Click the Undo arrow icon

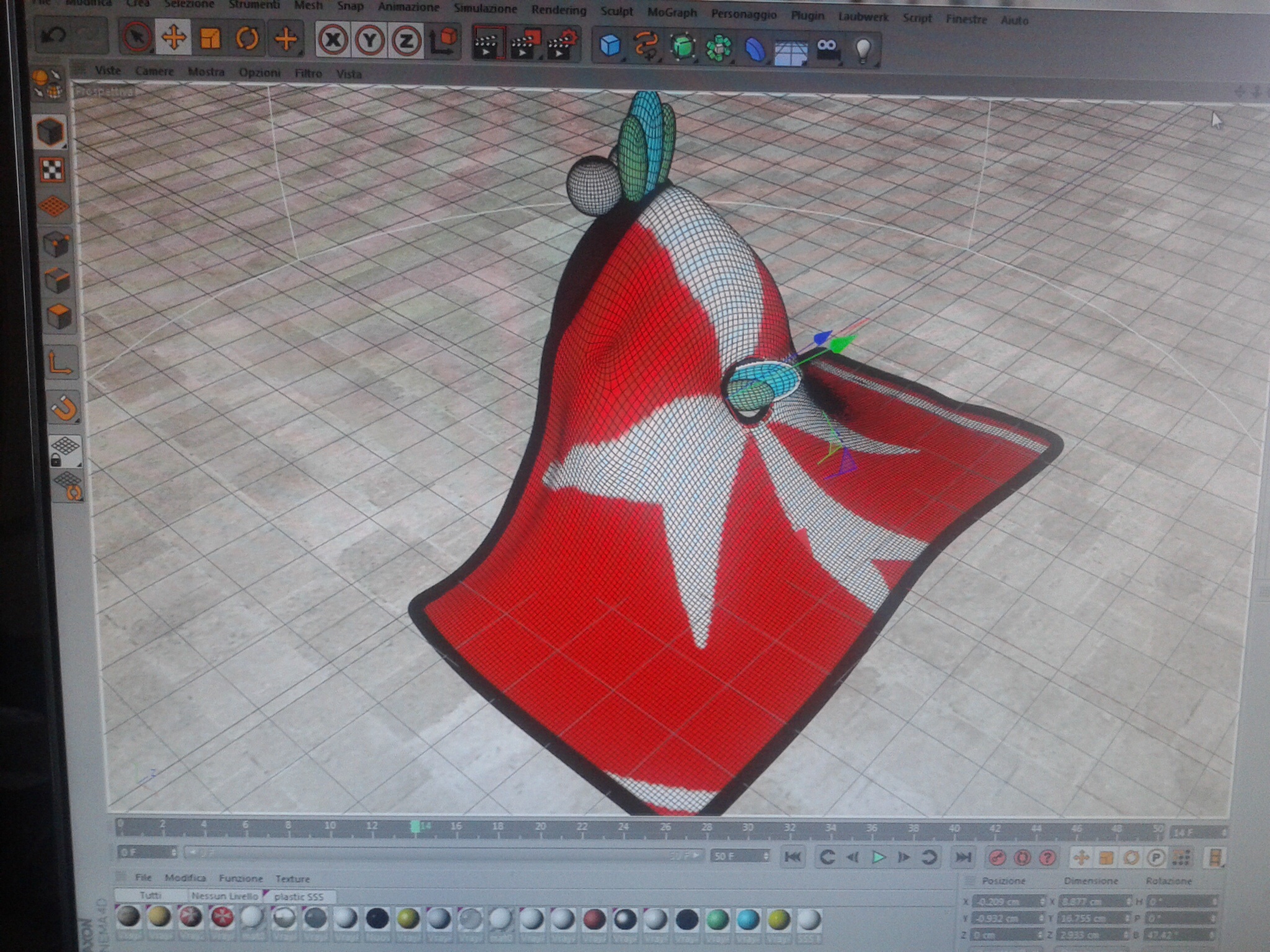[53, 36]
